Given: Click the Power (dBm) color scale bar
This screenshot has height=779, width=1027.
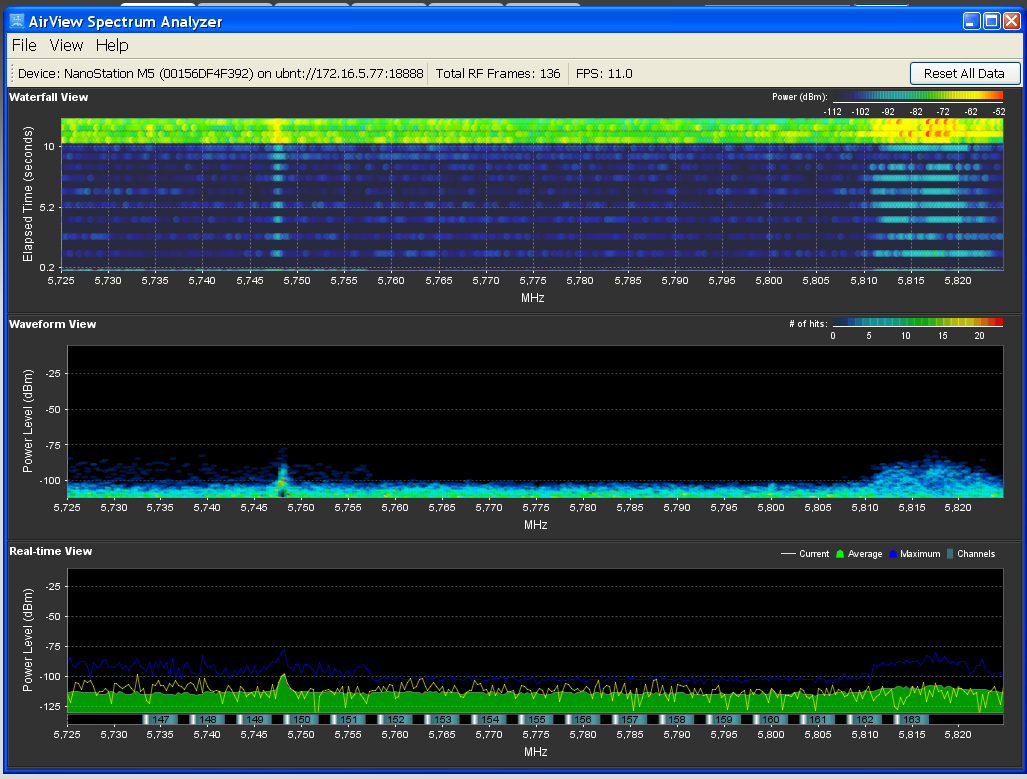Looking at the screenshot, I should click(917, 97).
